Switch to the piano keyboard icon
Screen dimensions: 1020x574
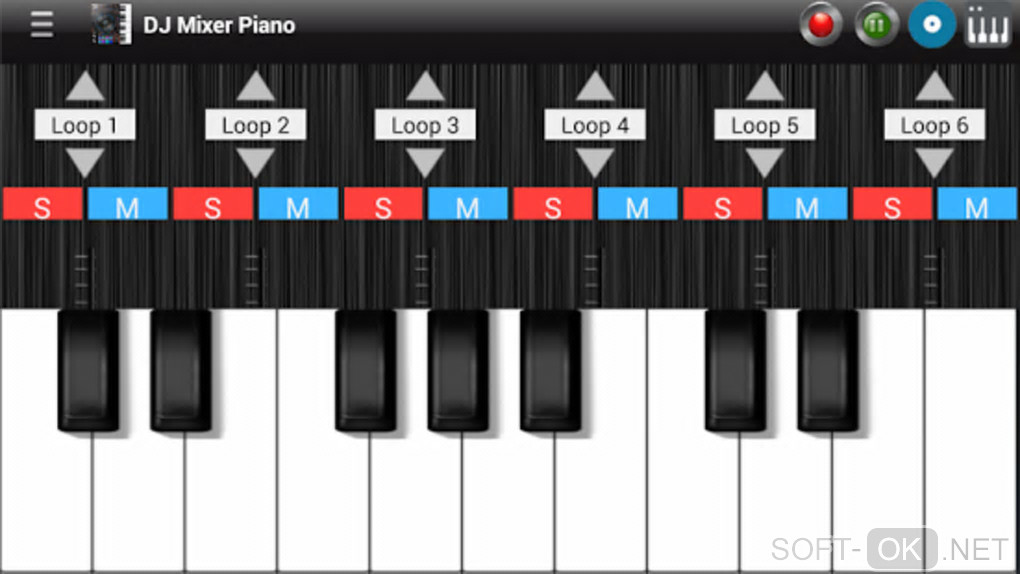coord(987,26)
